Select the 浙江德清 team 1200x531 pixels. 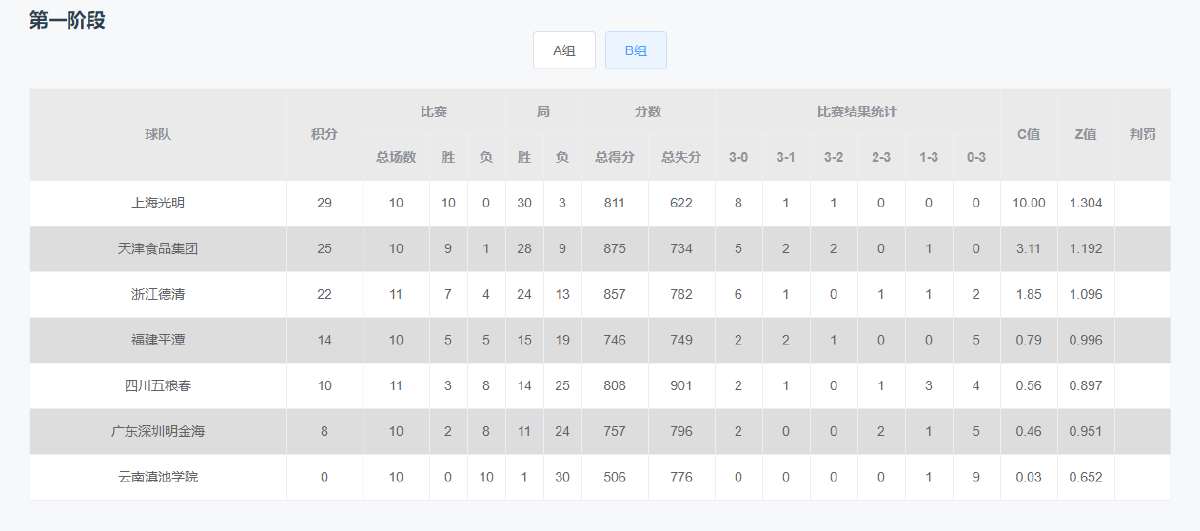158,295
